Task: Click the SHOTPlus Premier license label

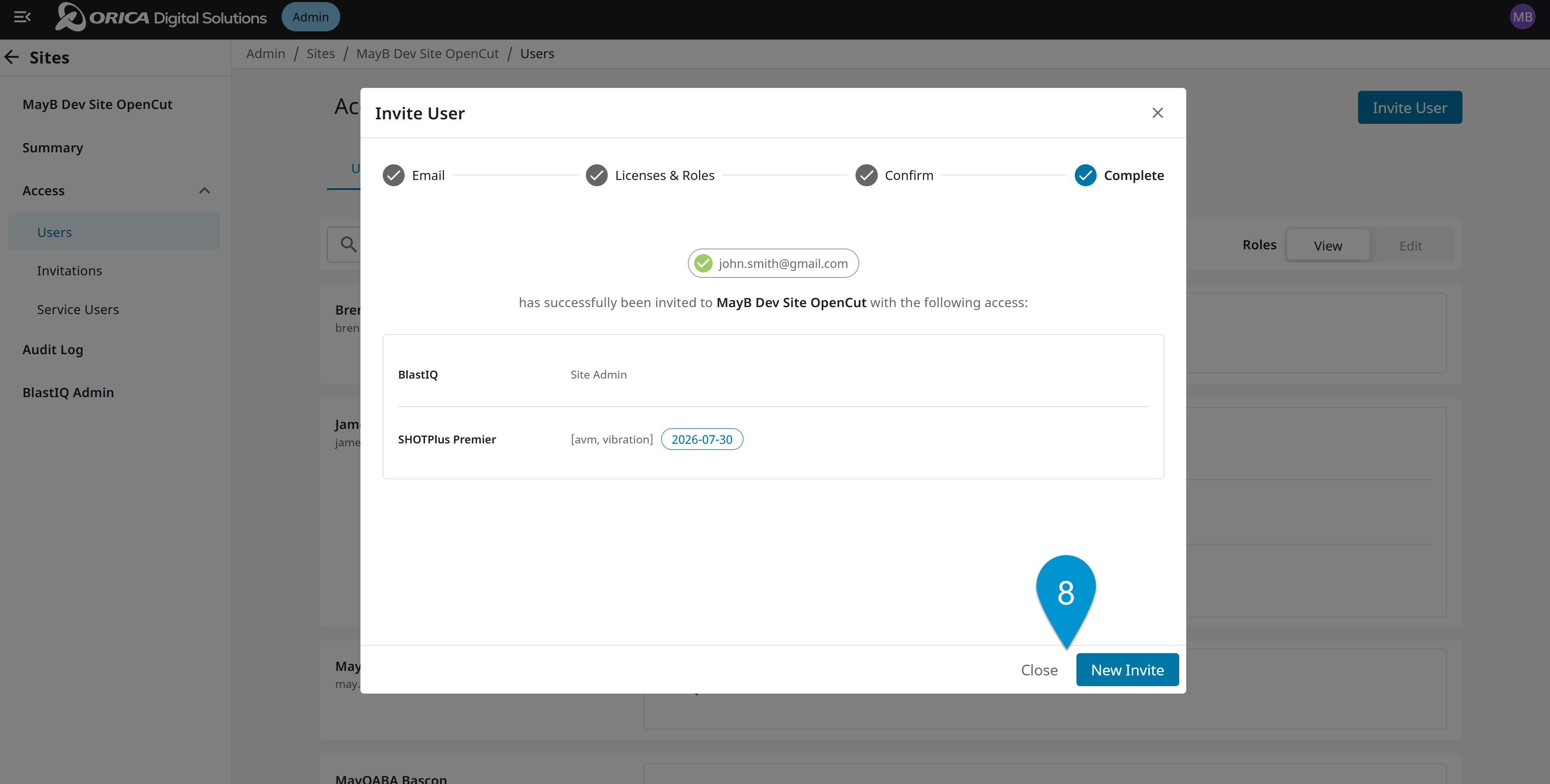Action: [446, 439]
